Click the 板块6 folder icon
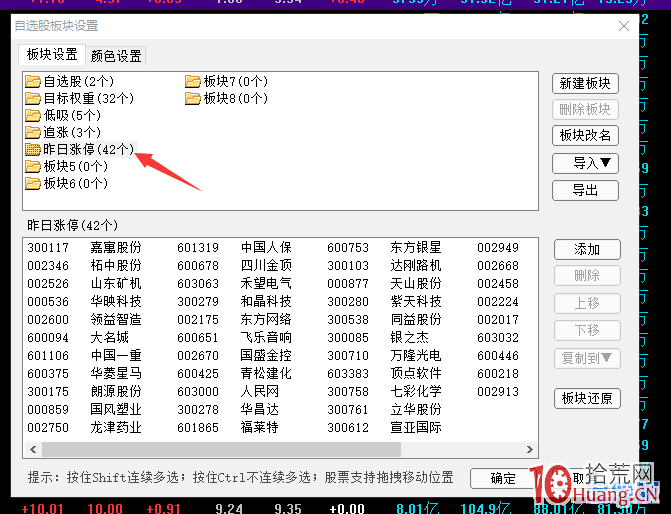This screenshot has width=671, height=514. [33, 184]
